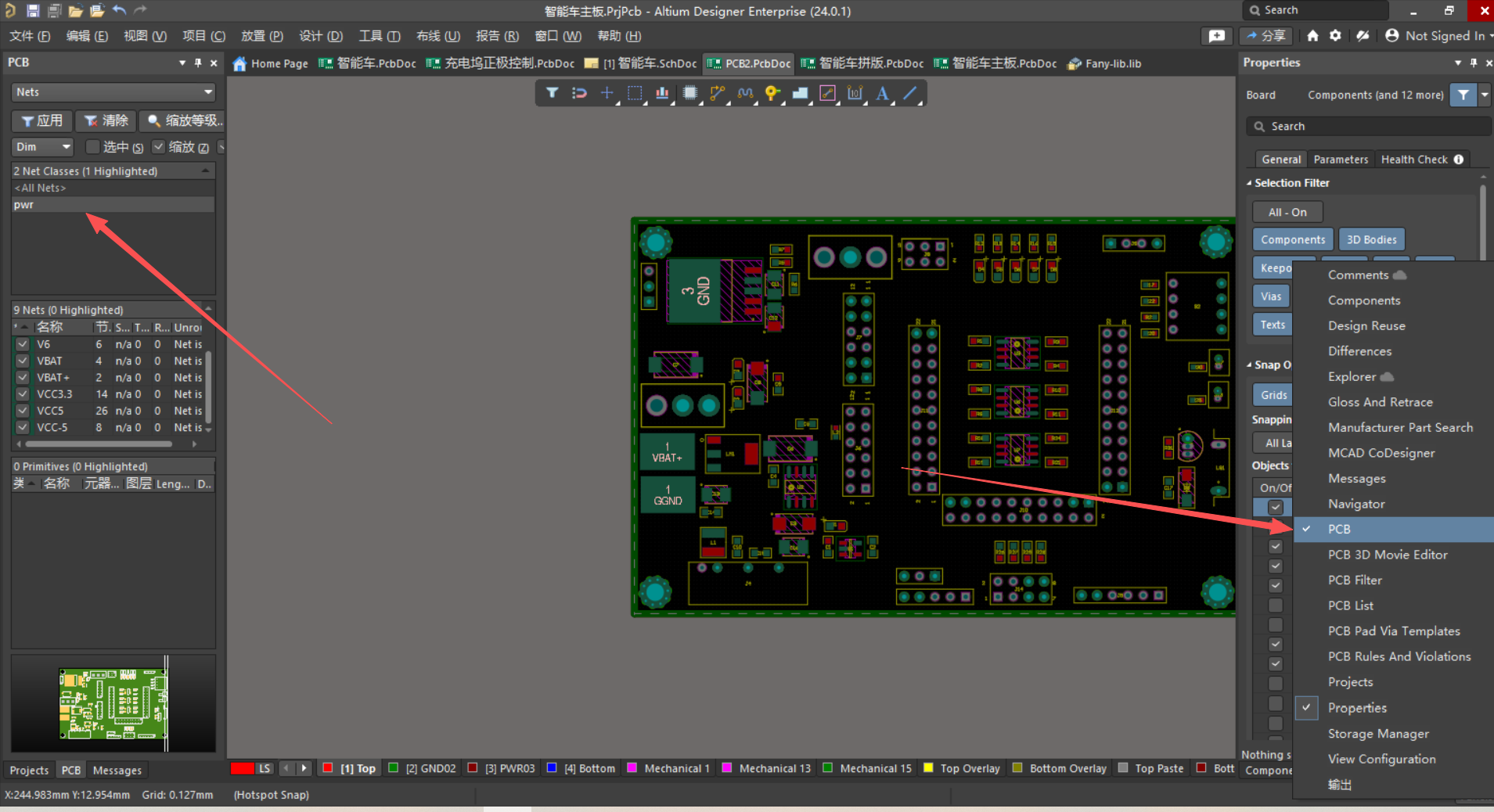
Task: Select the Place Component chip tool
Action: point(689,93)
